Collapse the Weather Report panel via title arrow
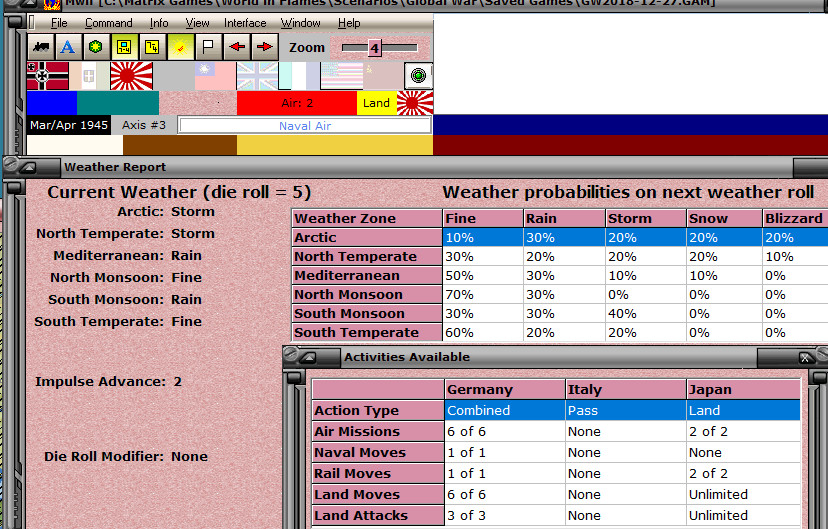The width and height of the screenshot is (828, 529). click(29, 168)
